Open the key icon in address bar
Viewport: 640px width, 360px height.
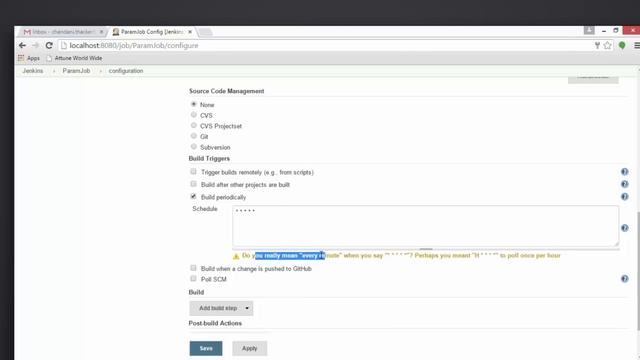pyautogui.click(x=597, y=45)
